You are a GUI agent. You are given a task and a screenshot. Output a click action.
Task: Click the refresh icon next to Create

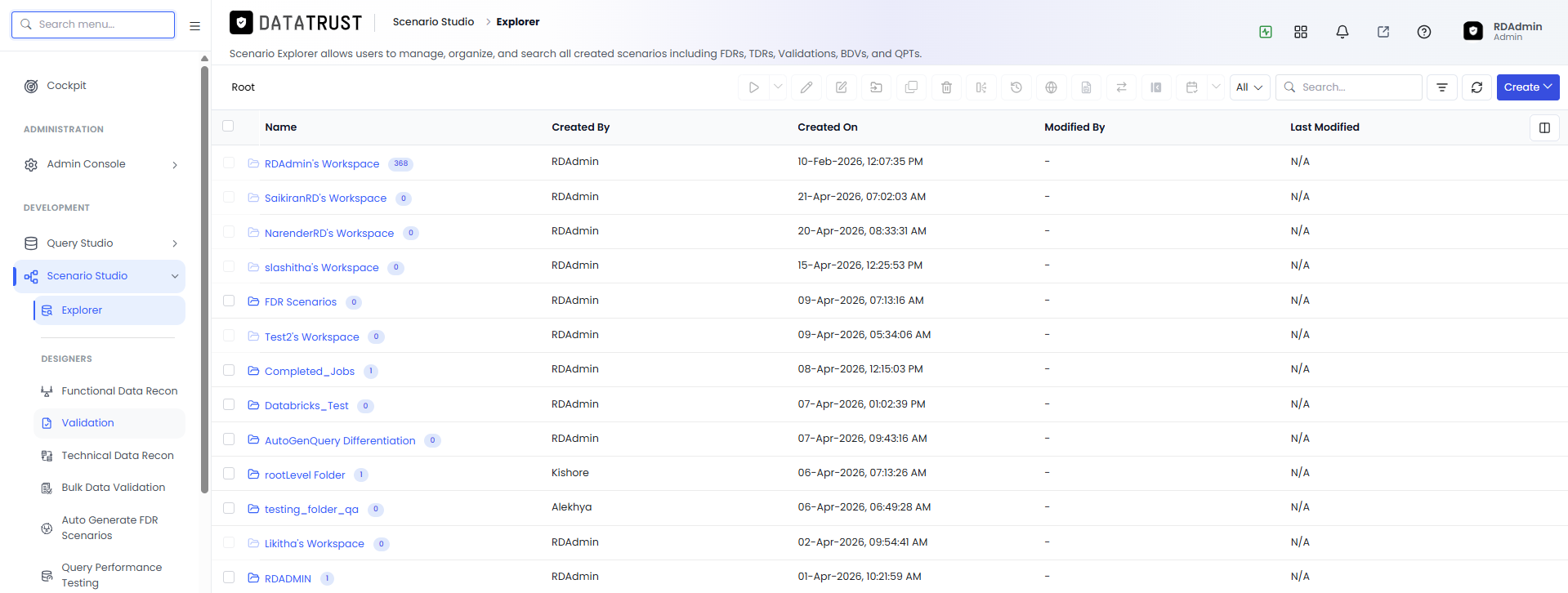tap(1476, 87)
